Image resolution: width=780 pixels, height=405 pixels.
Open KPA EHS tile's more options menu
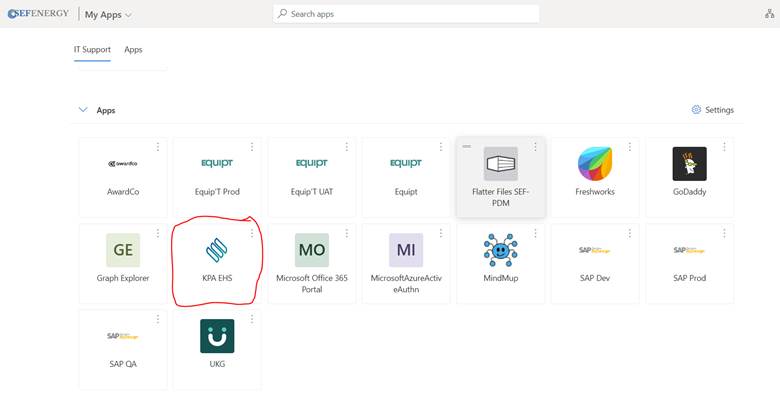click(x=252, y=233)
